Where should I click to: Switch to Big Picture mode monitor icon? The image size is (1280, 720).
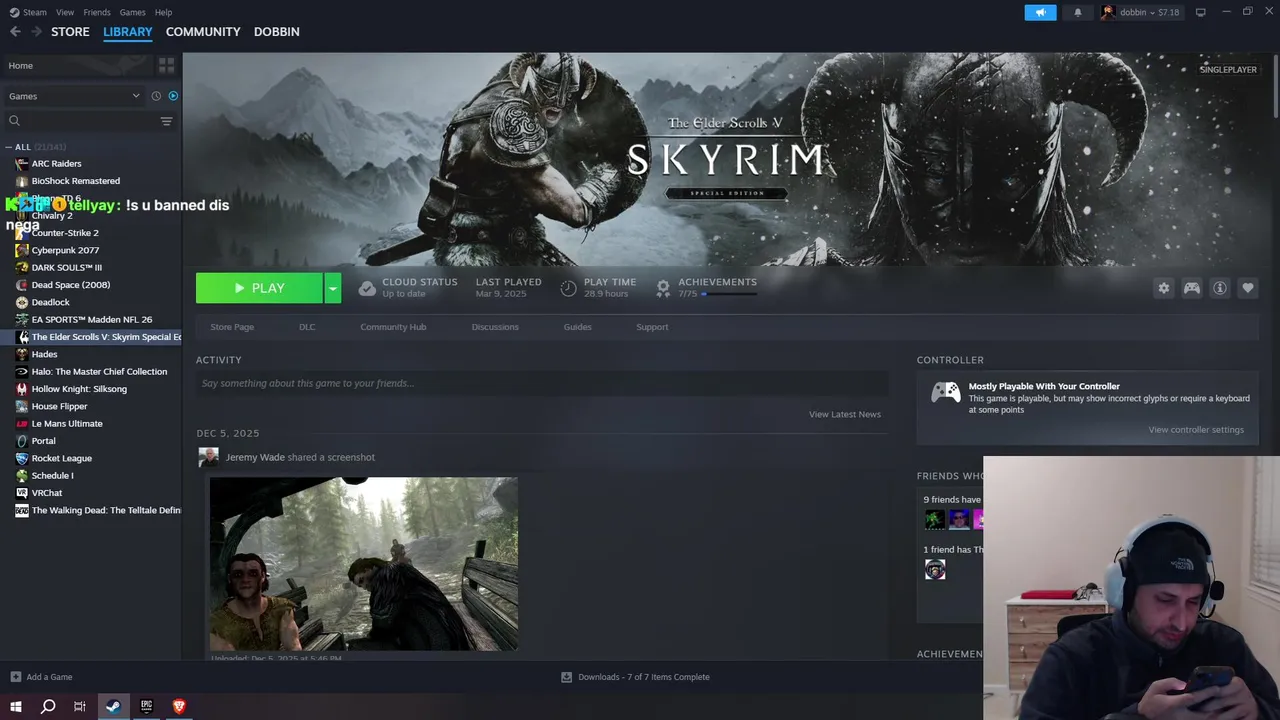[1200, 12]
